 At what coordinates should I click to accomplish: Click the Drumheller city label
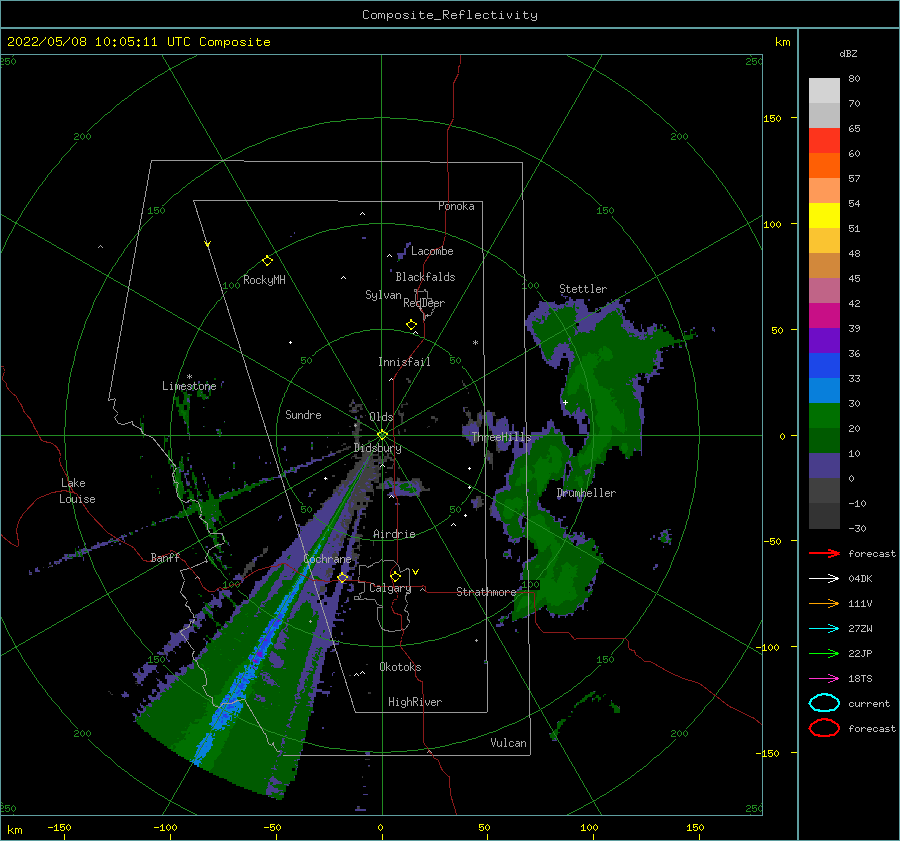pos(586,493)
